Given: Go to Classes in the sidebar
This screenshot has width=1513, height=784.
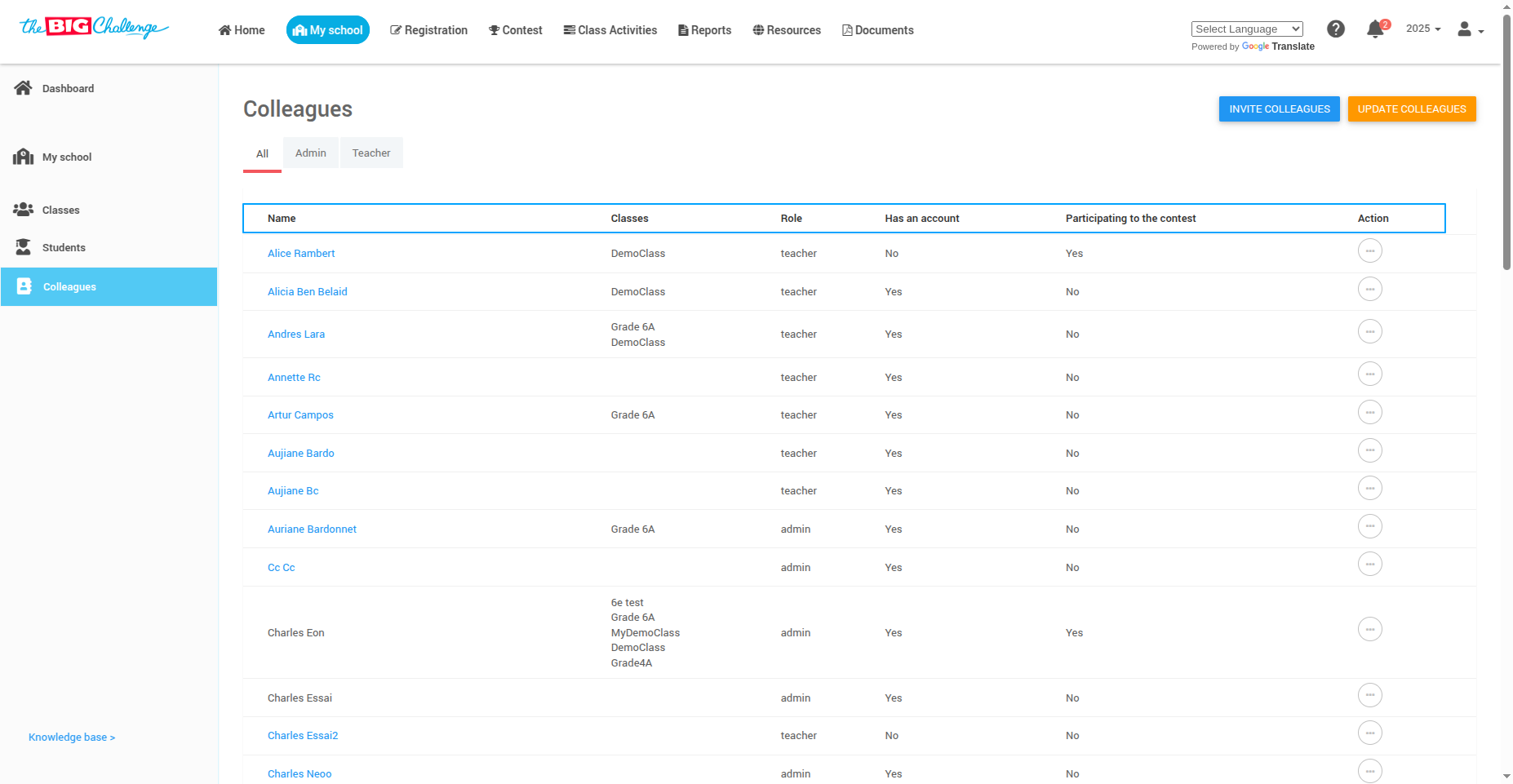Looking at the screenshot, I should point(60,210).
